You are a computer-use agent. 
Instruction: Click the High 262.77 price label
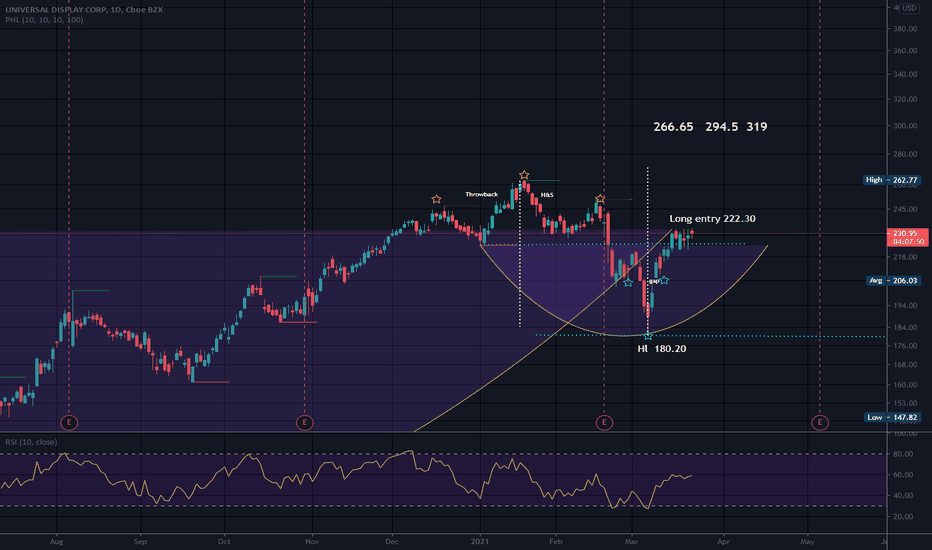[892, 180]
